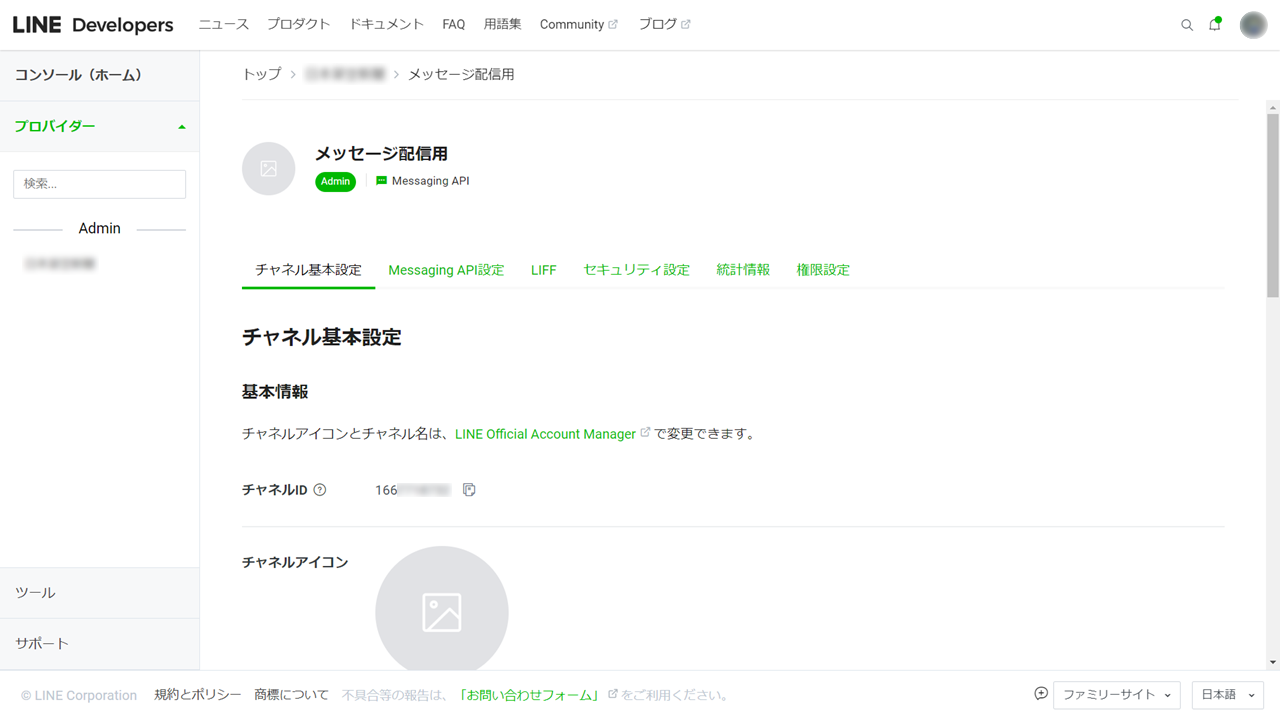The image size is (1280, 720).
Task: Open the ブログ external link
Action: [665, 24]
